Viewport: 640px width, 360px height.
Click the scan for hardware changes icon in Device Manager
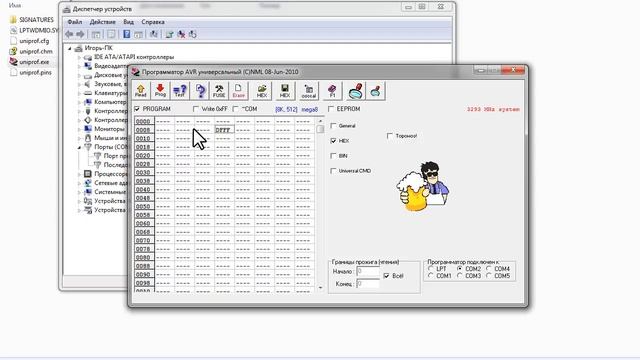[x=153, y=34]
